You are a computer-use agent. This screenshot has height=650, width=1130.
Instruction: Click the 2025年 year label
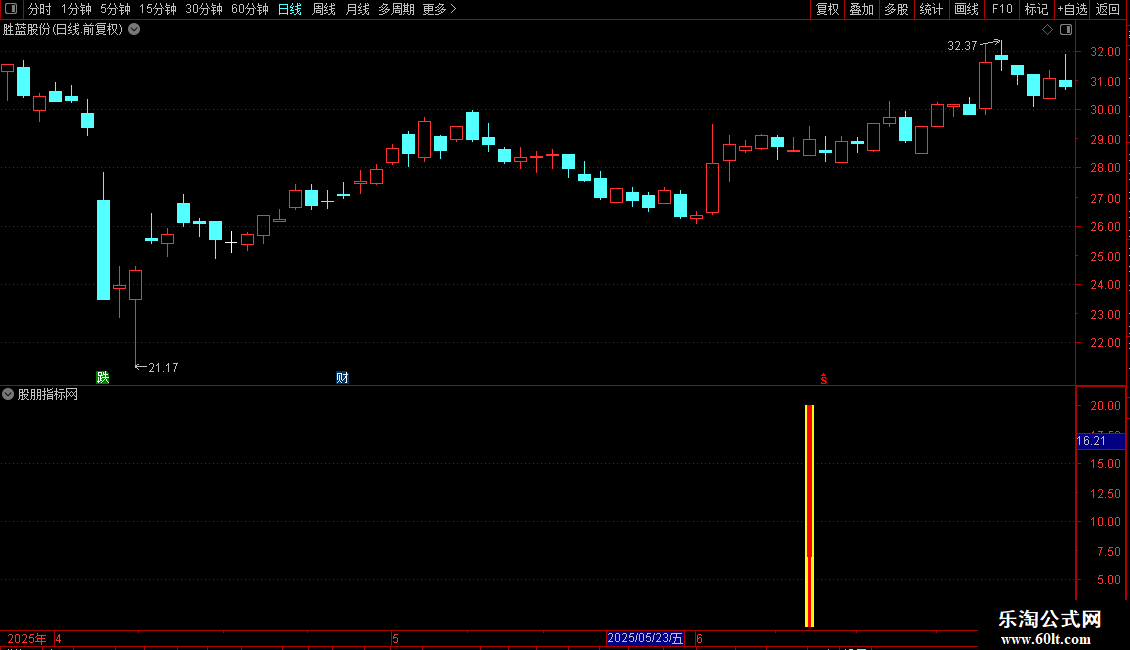[27, 638]
